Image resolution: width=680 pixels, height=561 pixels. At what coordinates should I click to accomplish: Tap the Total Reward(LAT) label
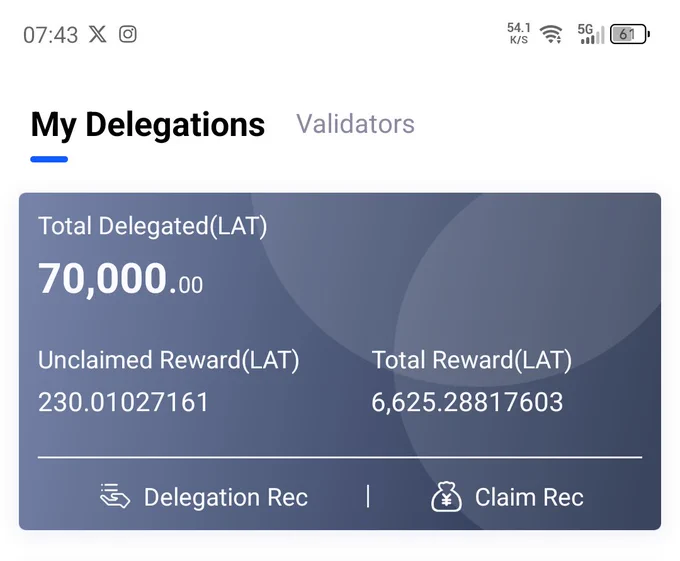click(472, 360)
